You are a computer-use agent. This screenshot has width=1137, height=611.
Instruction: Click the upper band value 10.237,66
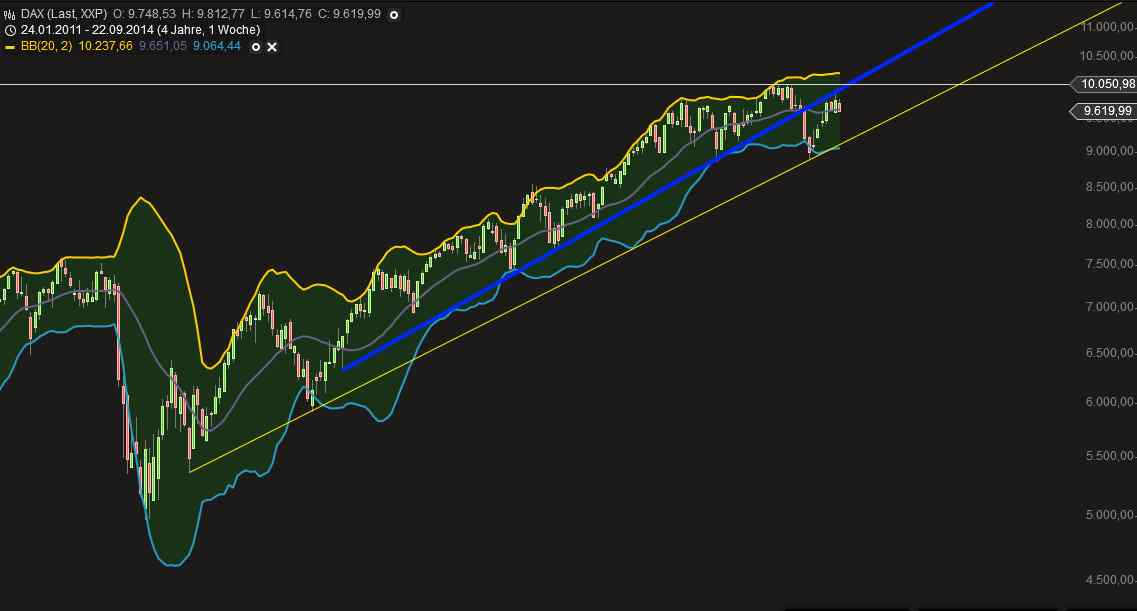(x=105, y=46)
